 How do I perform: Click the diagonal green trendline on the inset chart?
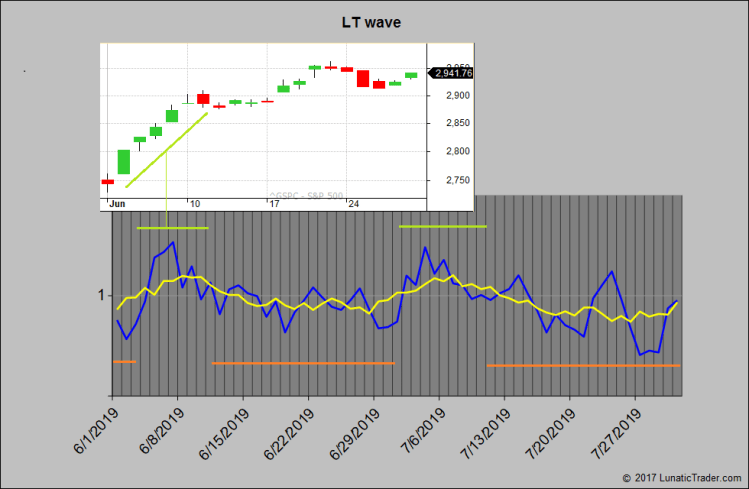click(166, 150)
